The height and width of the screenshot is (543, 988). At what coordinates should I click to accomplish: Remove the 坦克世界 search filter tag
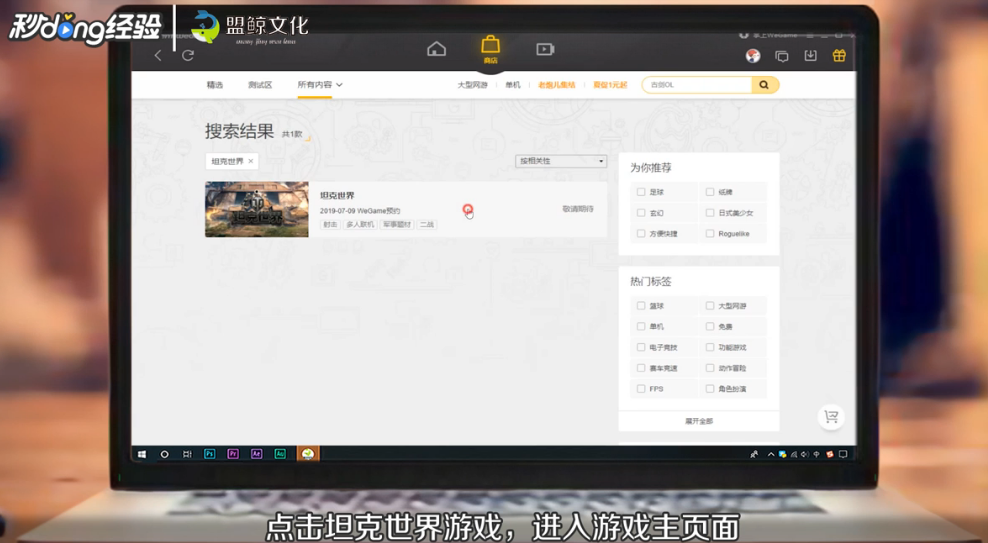click(x=251, y=161)
